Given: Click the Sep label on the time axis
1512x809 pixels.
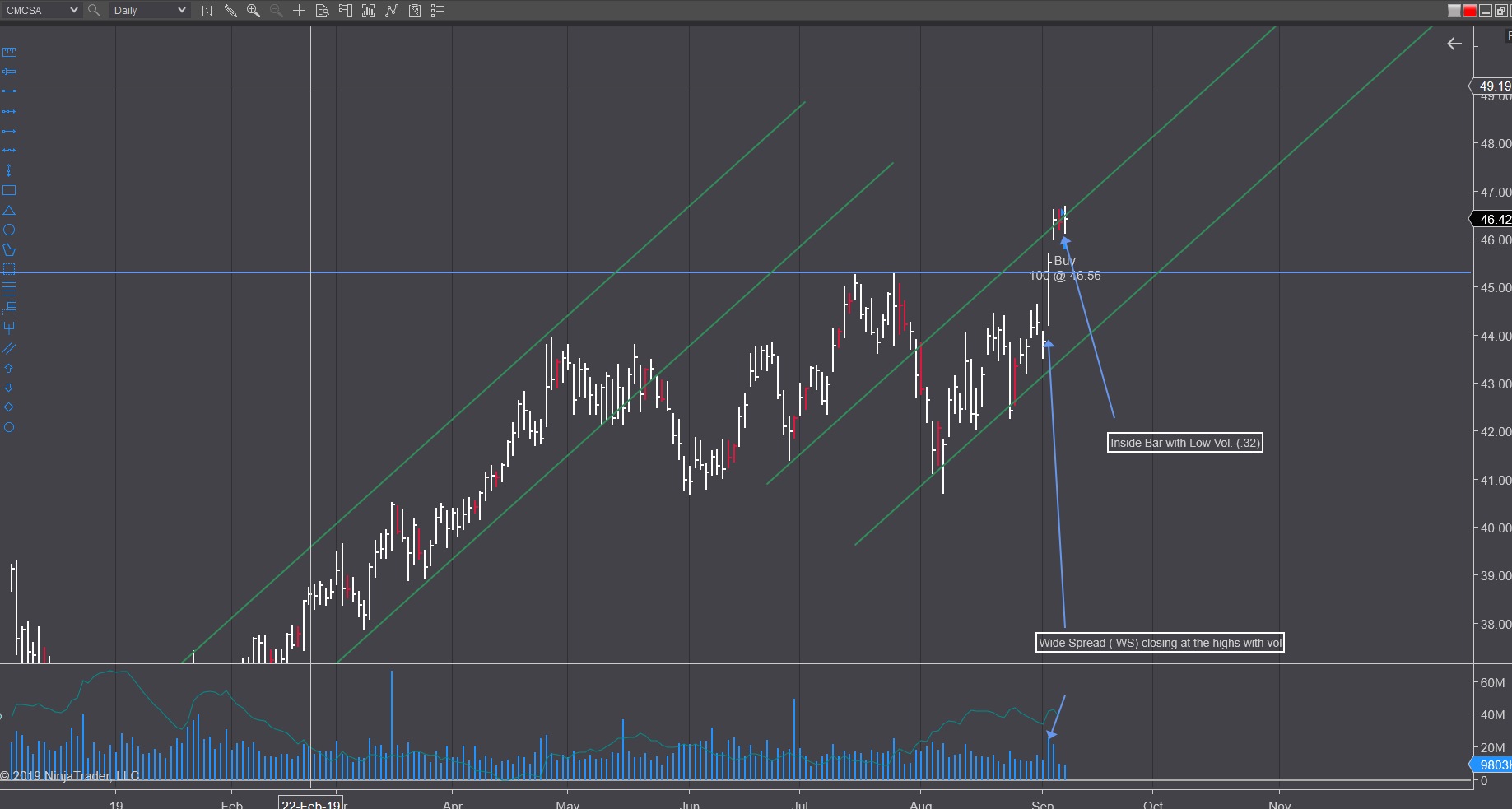Looking at the screenshot, I should pyautogui.click(x=1043, y=804).
